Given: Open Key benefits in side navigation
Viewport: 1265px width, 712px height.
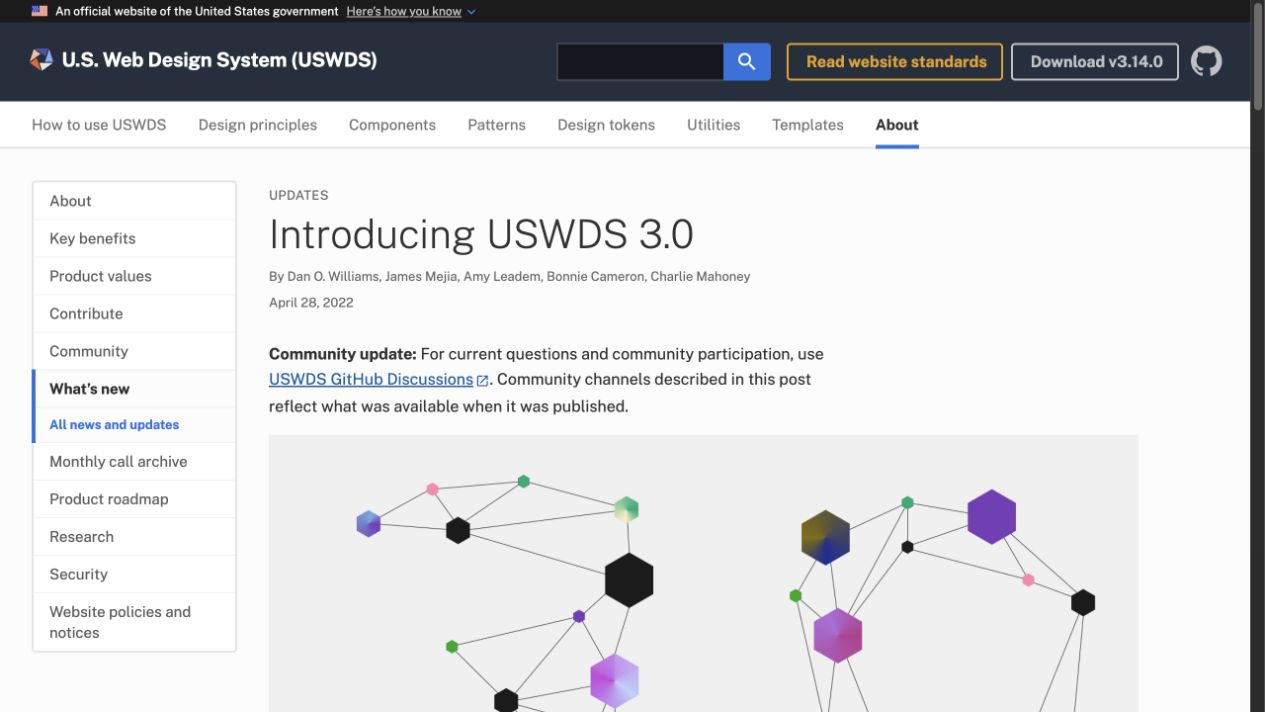Looking at the screenshot, I should [134, 238].
